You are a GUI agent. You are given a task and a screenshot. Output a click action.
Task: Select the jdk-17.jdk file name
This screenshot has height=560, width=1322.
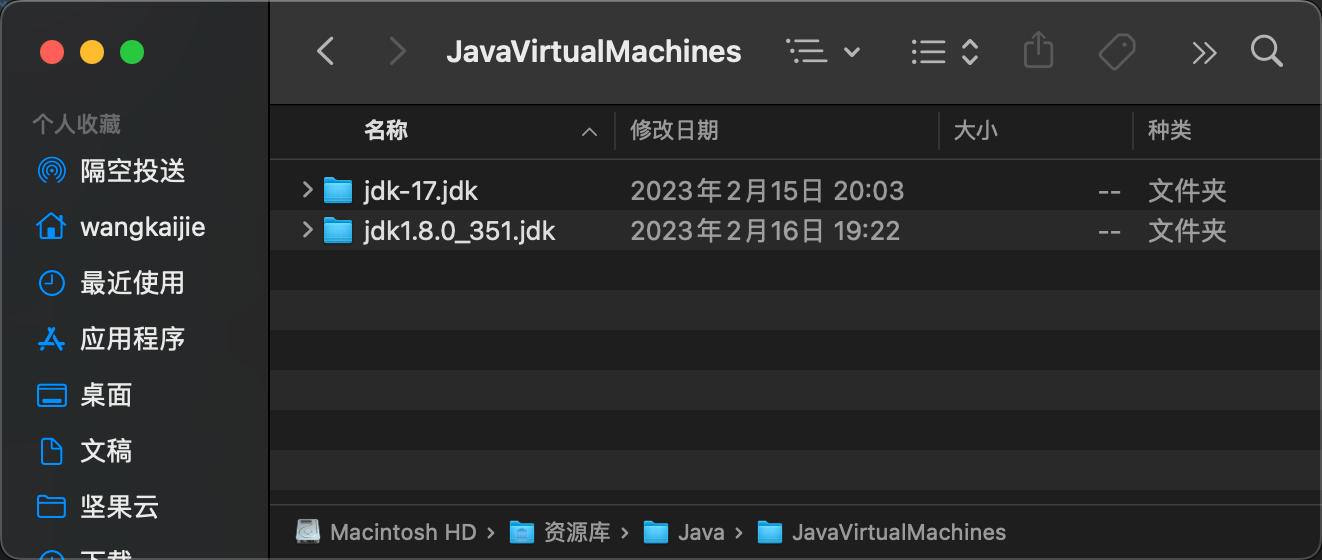pos(421,190)
